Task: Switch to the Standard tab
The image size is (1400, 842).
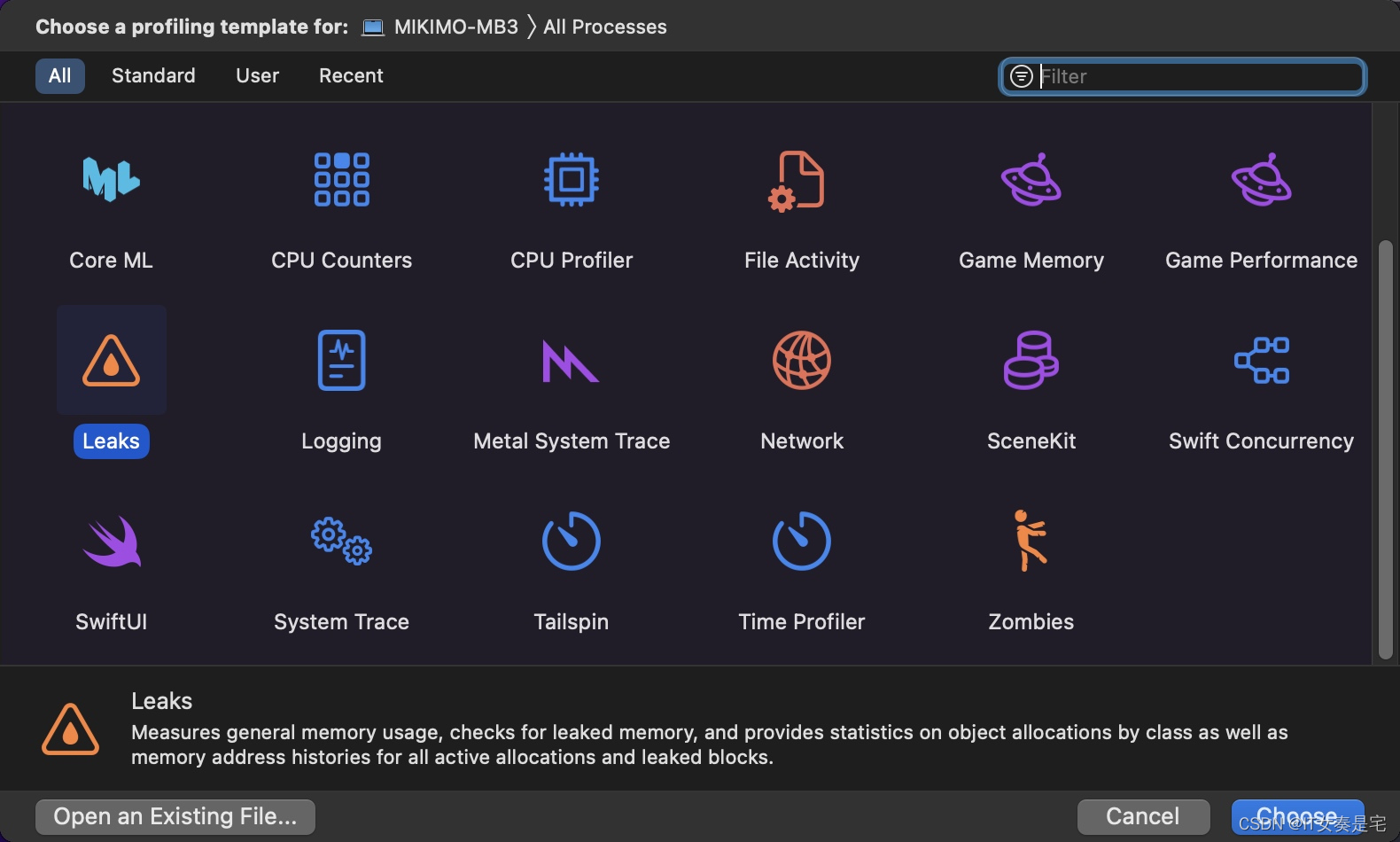Action: [x=153, y=76]
